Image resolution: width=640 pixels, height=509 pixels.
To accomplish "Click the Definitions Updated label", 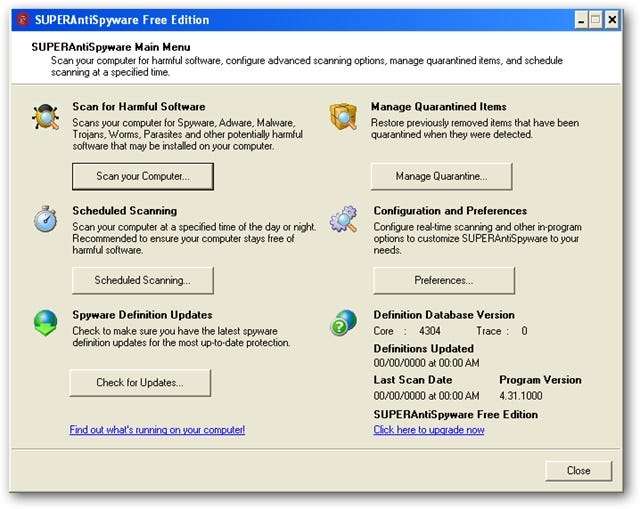I will pos(424,349).
